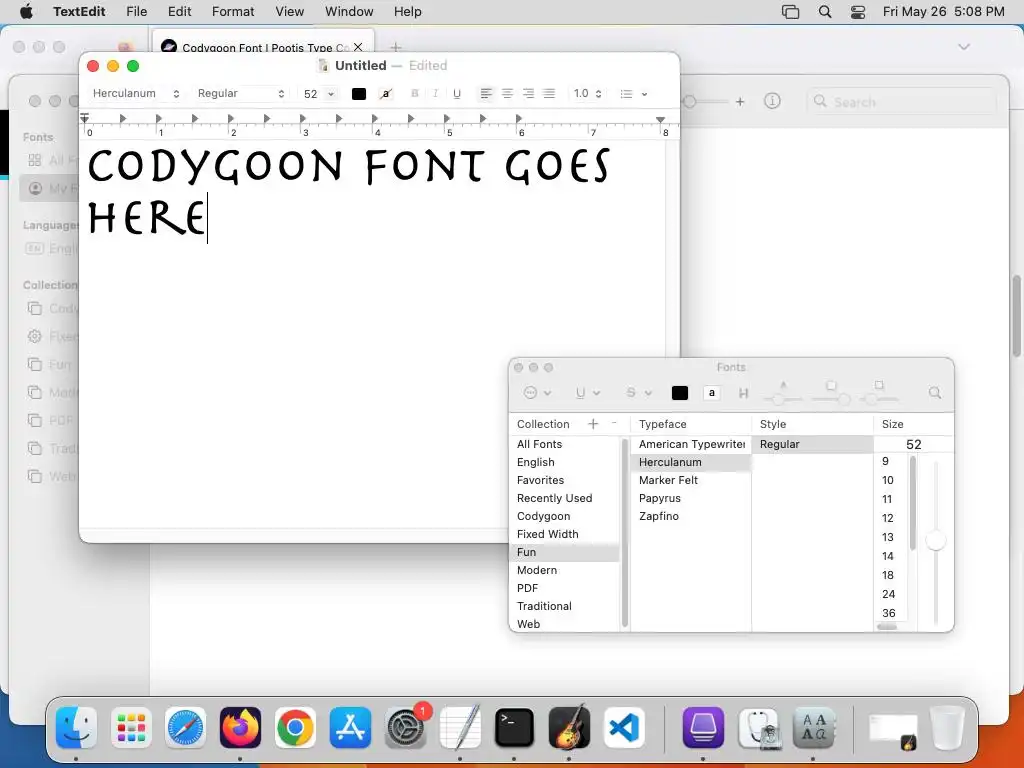Launch Firefox from the Dock
This screenshot has height=768, width=1024.
point(240,728)
